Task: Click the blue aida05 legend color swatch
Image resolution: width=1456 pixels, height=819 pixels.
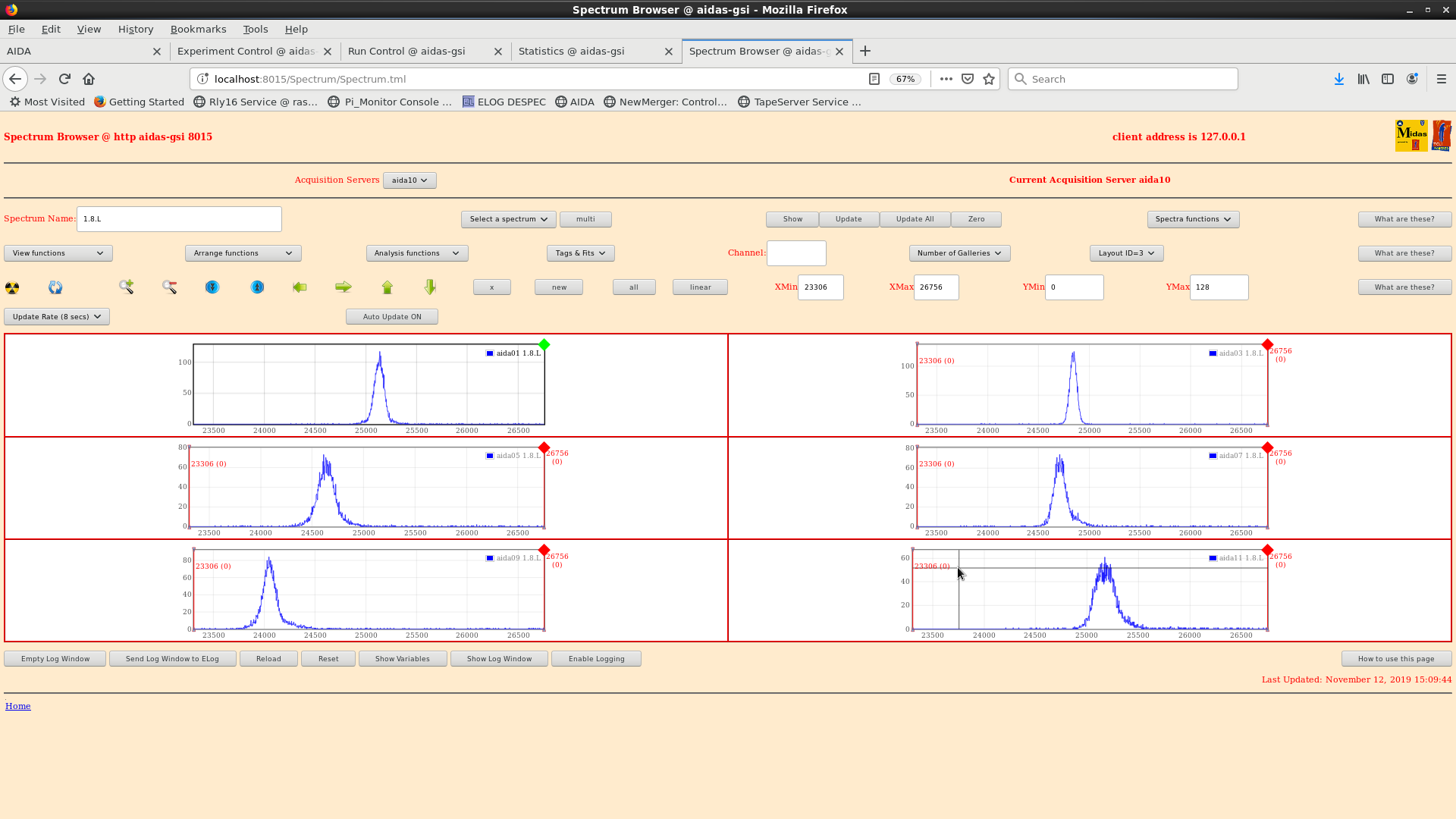Action: click(x=490, y=456)
